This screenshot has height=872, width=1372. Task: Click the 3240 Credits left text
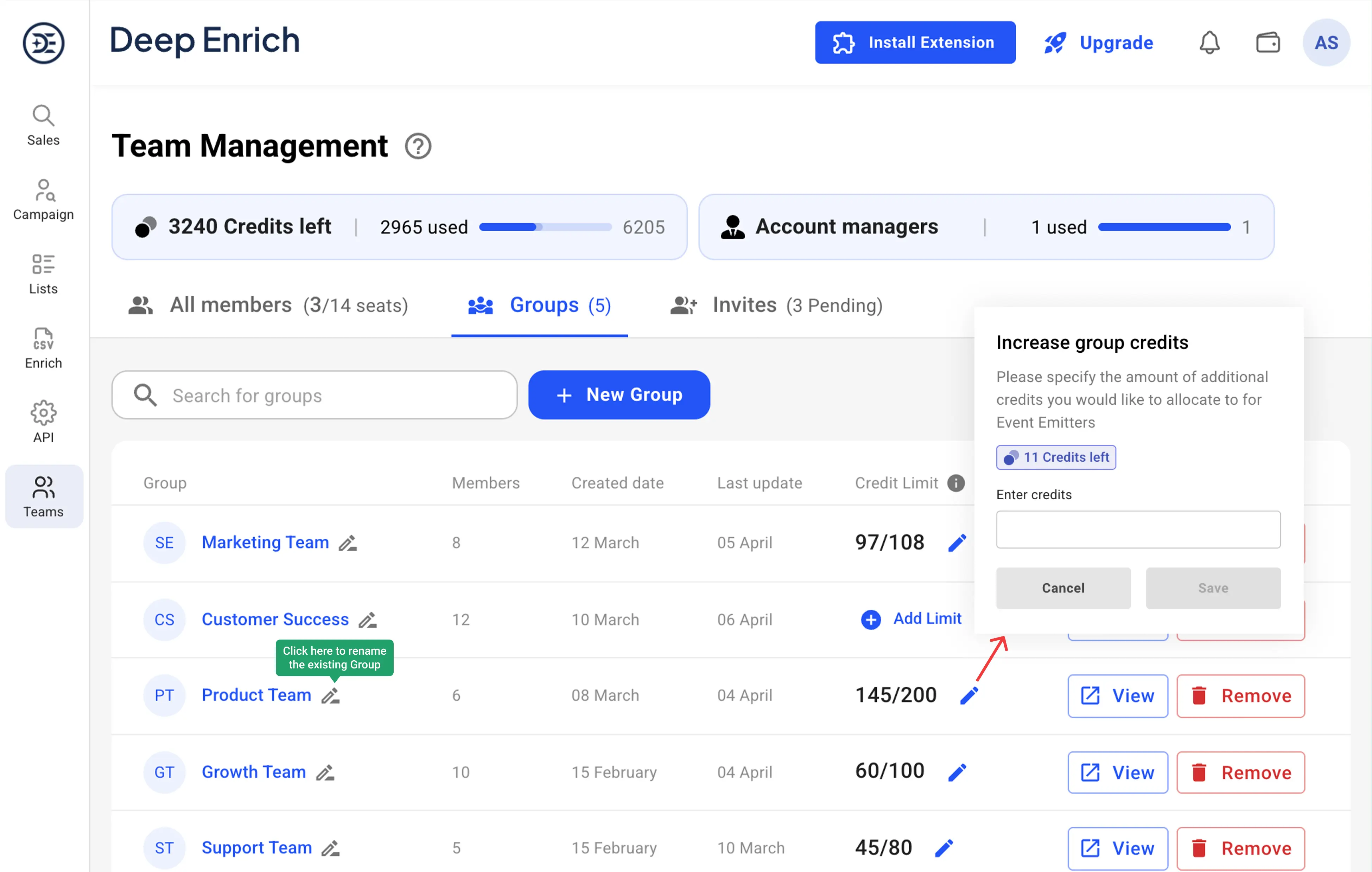pos(249,227)
